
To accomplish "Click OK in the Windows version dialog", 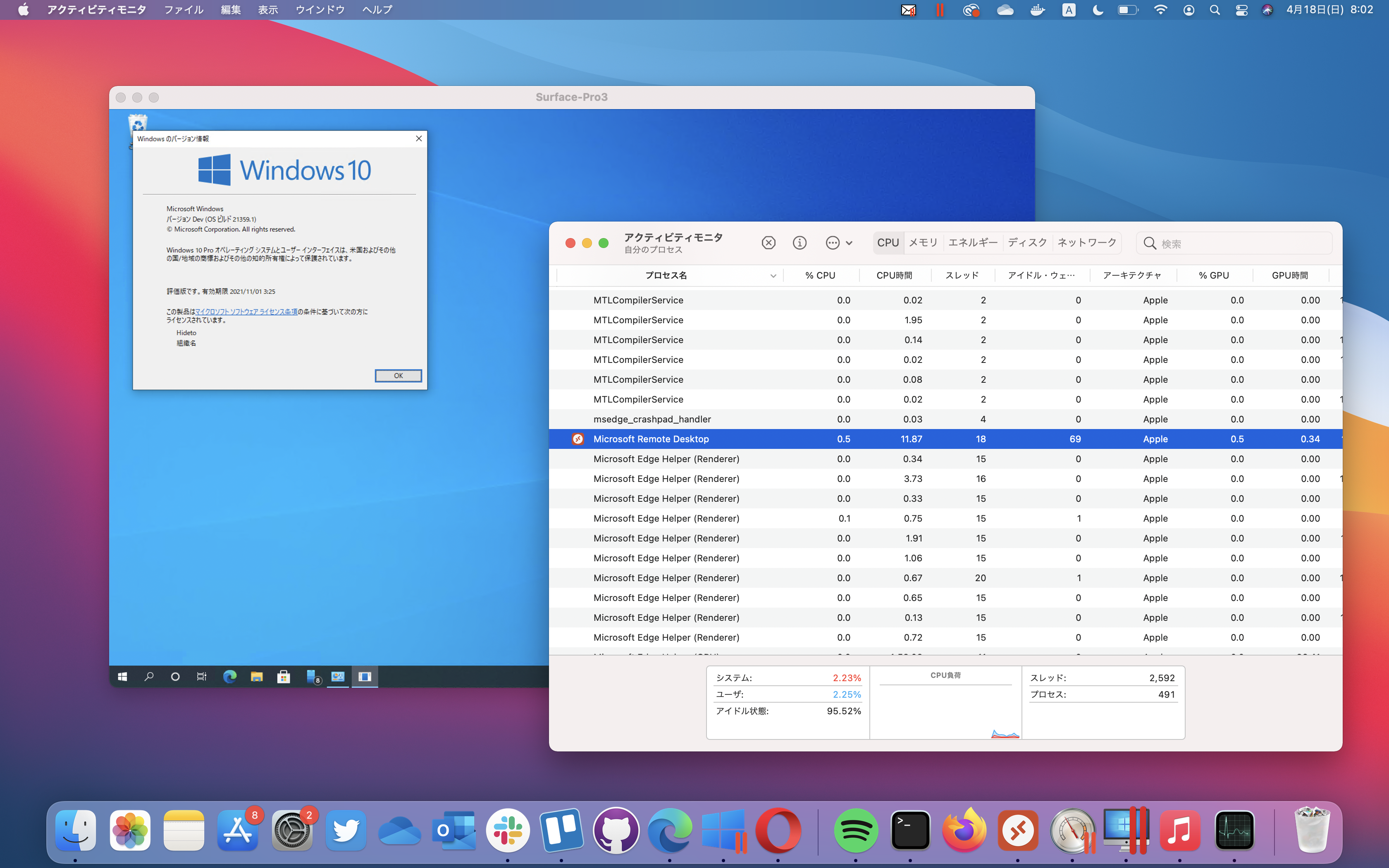I will [x=399, y=375].
